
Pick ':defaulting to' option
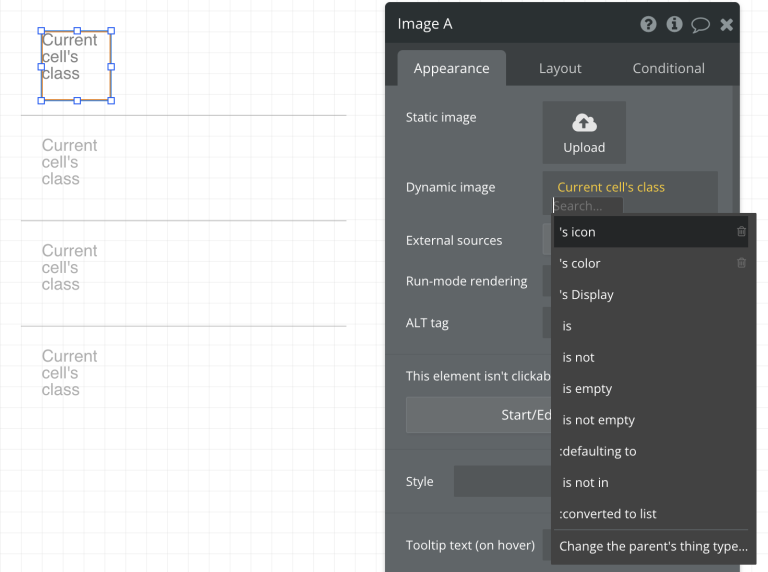point(598,451)
